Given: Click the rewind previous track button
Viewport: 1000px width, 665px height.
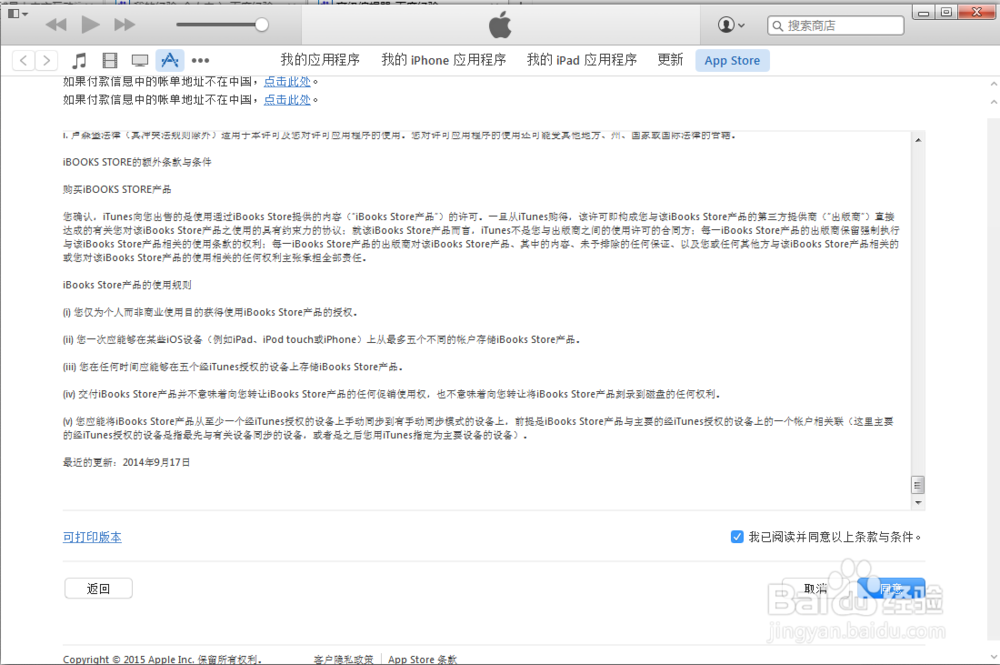Looking at the screenshot, I should tap(56, 25).
